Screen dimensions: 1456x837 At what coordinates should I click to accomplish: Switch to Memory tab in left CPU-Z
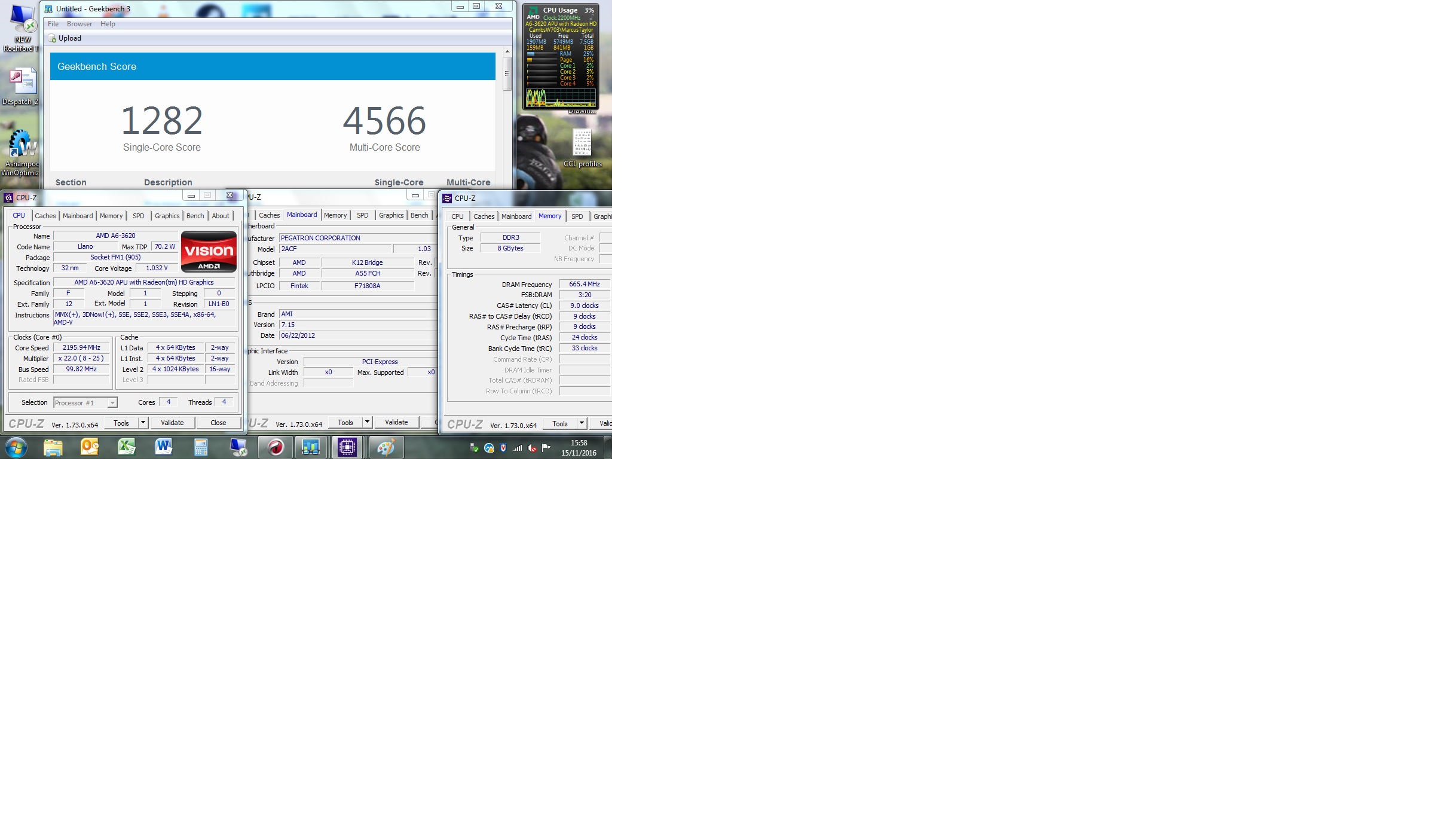pyautogui.click(x=111, y=216)
